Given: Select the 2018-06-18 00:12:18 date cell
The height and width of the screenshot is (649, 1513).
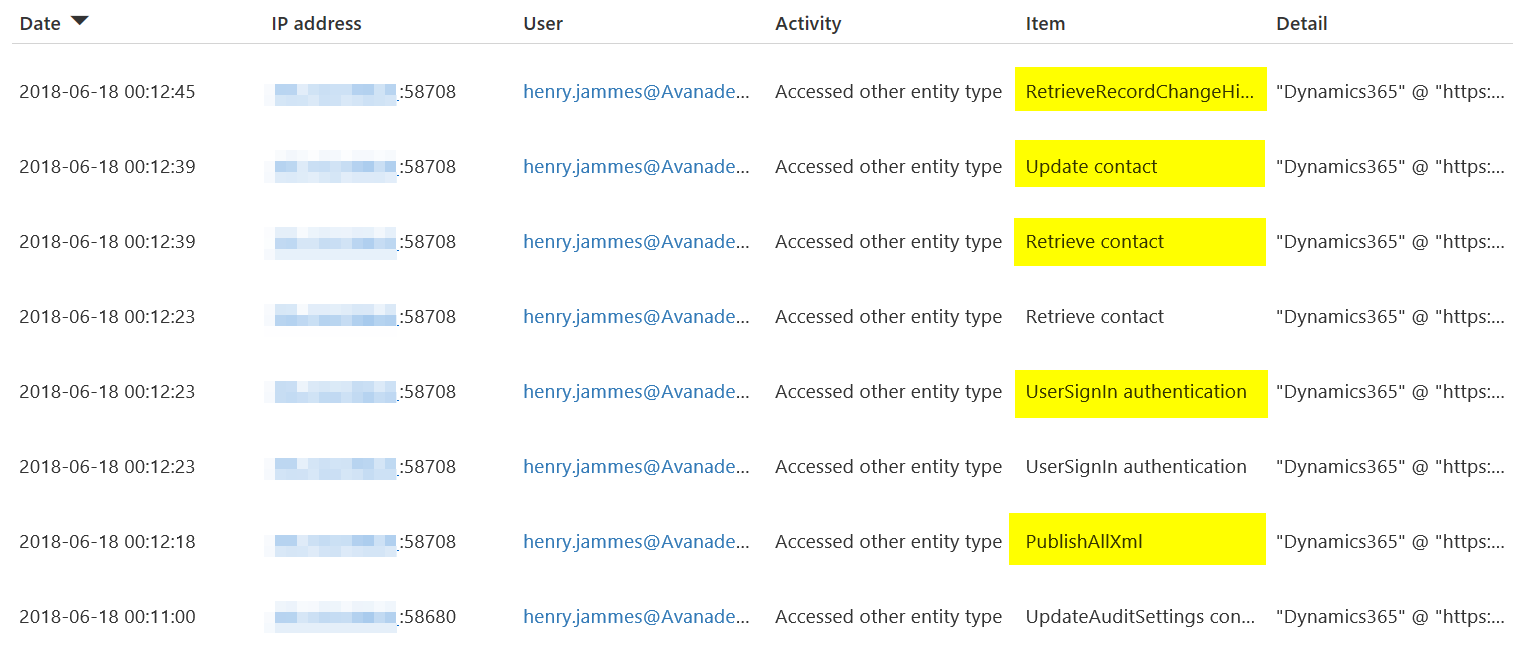Looking at the screenshot, I should pyautogui.click(x=107, y=542).
